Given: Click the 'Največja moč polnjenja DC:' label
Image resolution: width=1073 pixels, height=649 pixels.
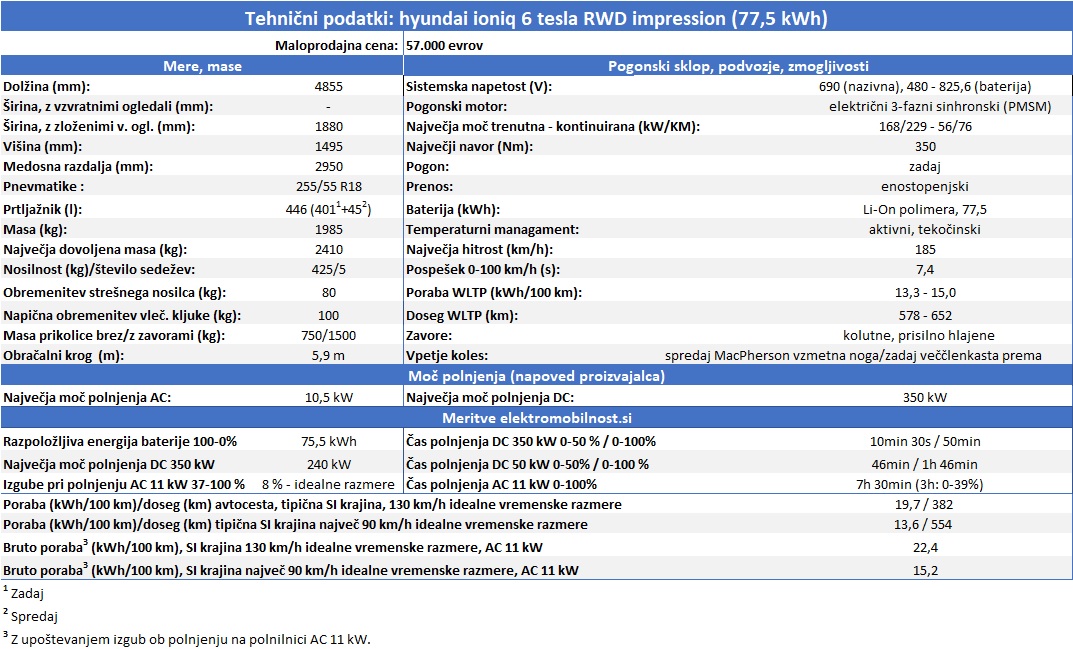Looking at the screenshot, I should (x=490, y=397).
